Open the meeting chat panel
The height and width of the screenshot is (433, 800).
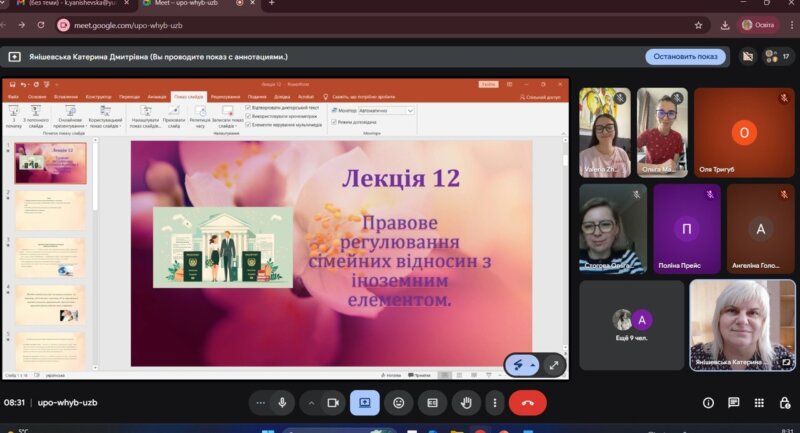tap(734, 403)
